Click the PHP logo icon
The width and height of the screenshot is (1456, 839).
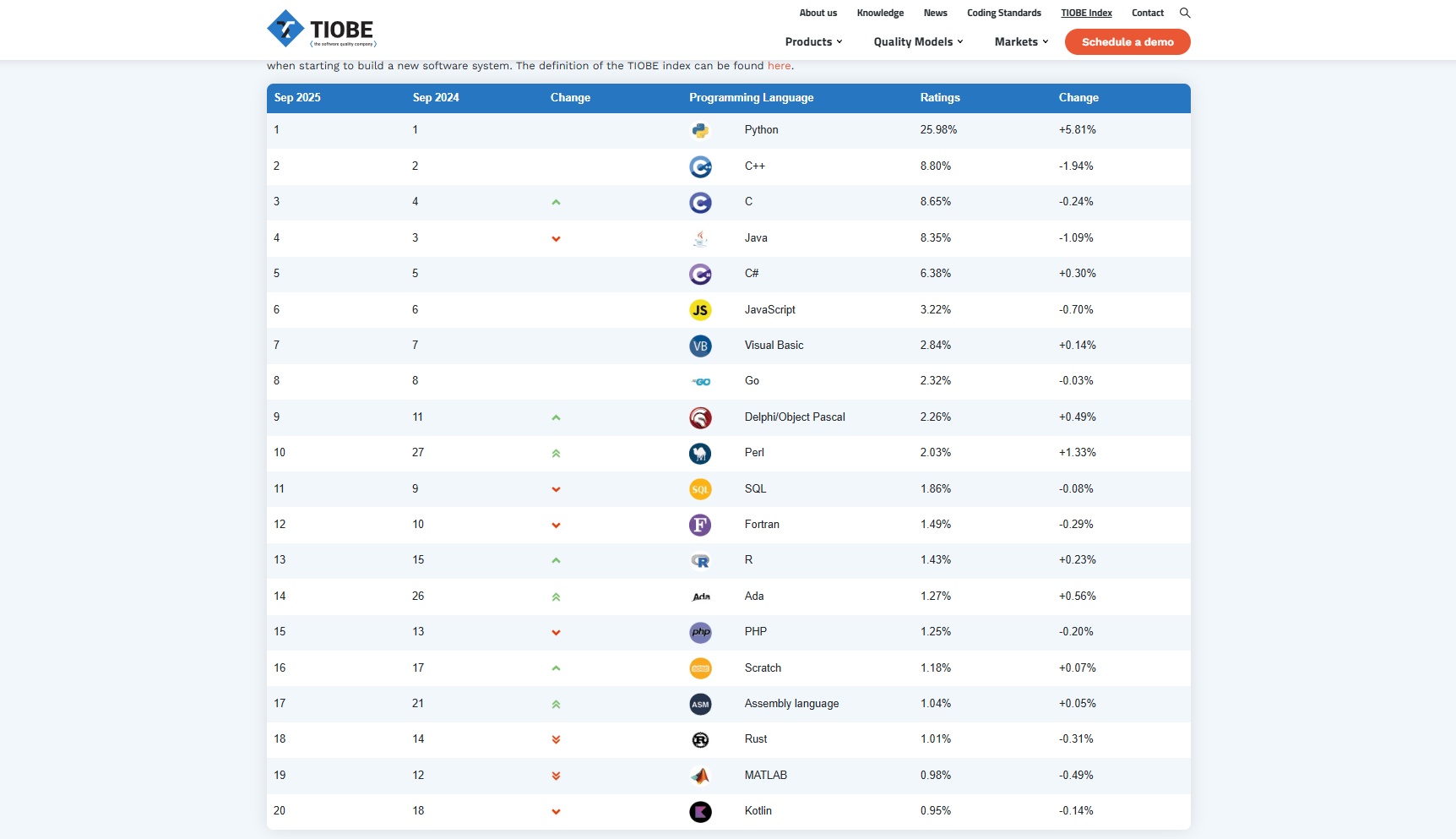click(x=700, y=632)
